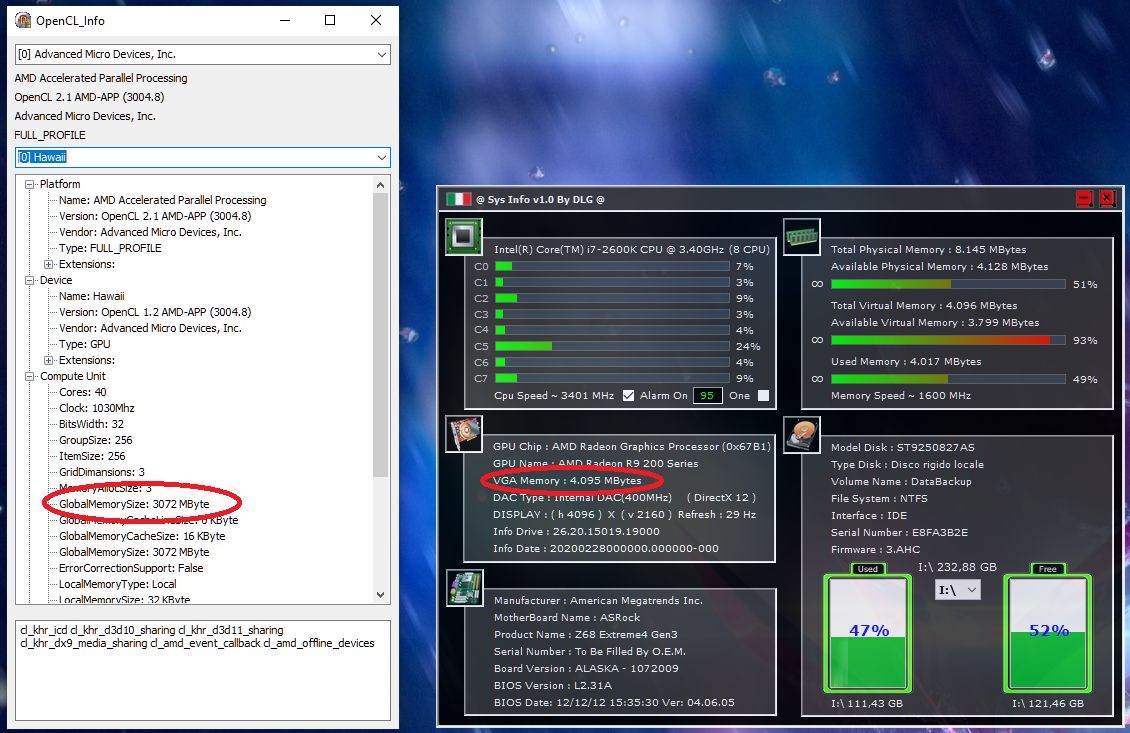
Task: Click 'VGA Memory : 4.095 MBytes' text
Action: [x=567, y=481]
